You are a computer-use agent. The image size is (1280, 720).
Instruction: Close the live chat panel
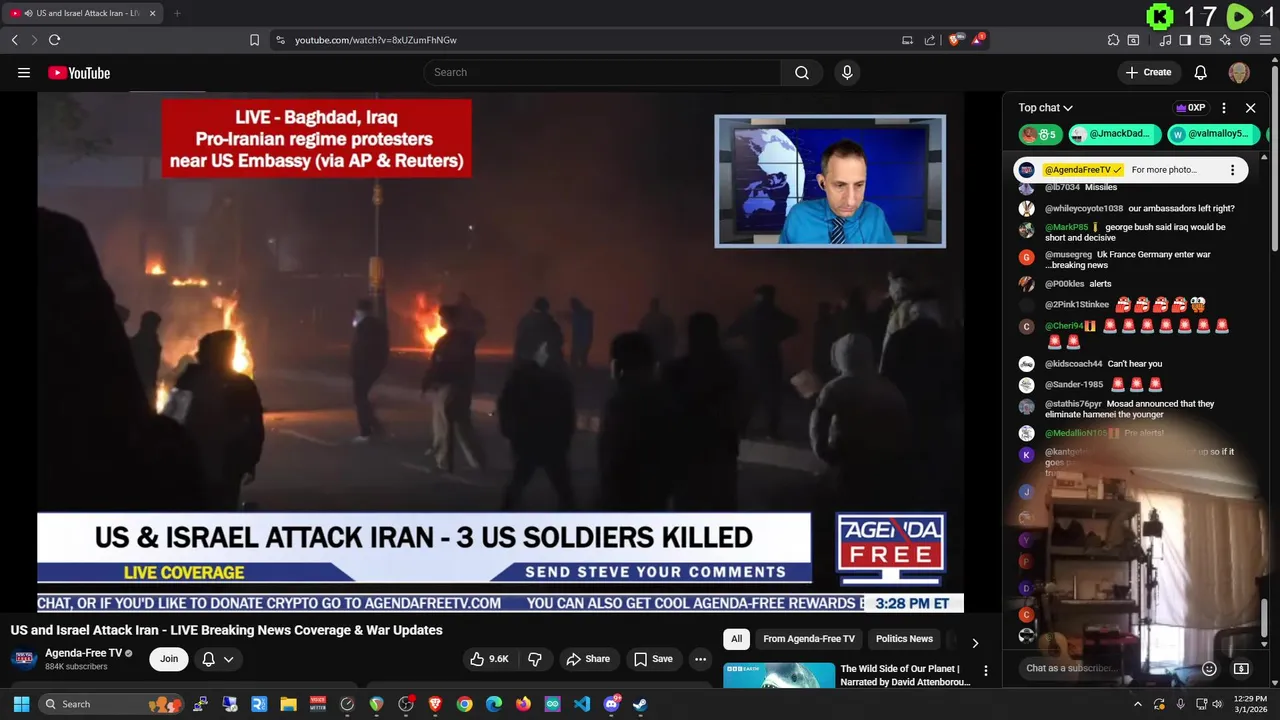1250,108
